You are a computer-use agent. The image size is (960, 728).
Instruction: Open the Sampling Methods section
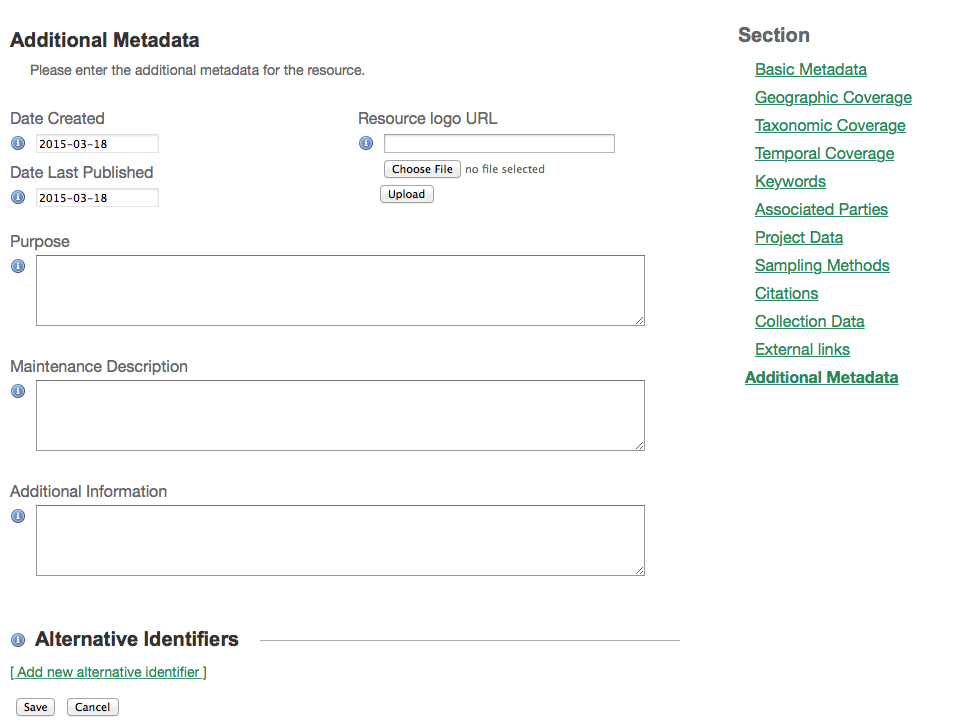[822, 265]
